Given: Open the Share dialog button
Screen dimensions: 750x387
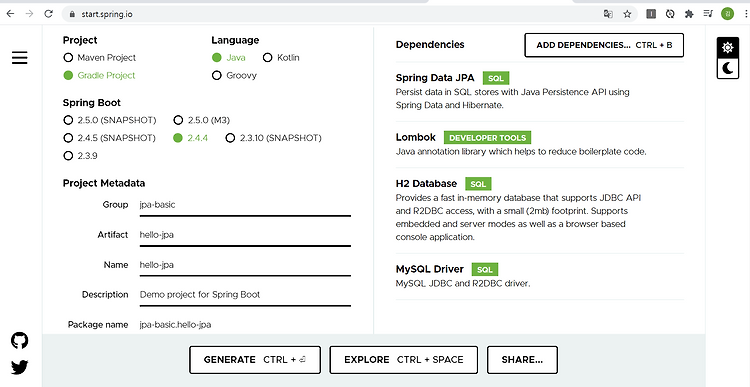Looking at the screenshot, I should coord(522,360).
